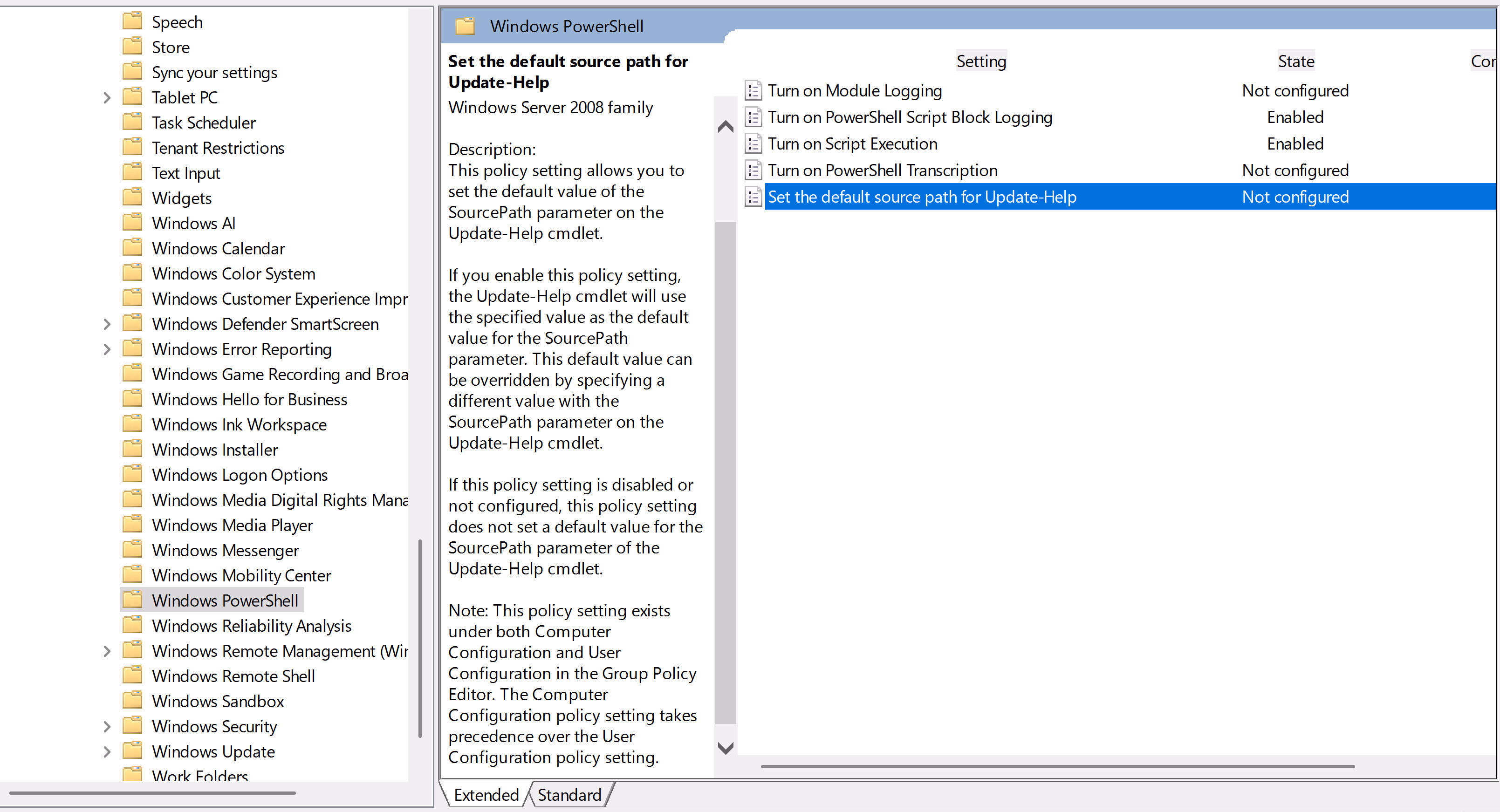Click the PowerShell Transcription policy icon
Screen dimensions: 1500x812
tap(753, 171)
